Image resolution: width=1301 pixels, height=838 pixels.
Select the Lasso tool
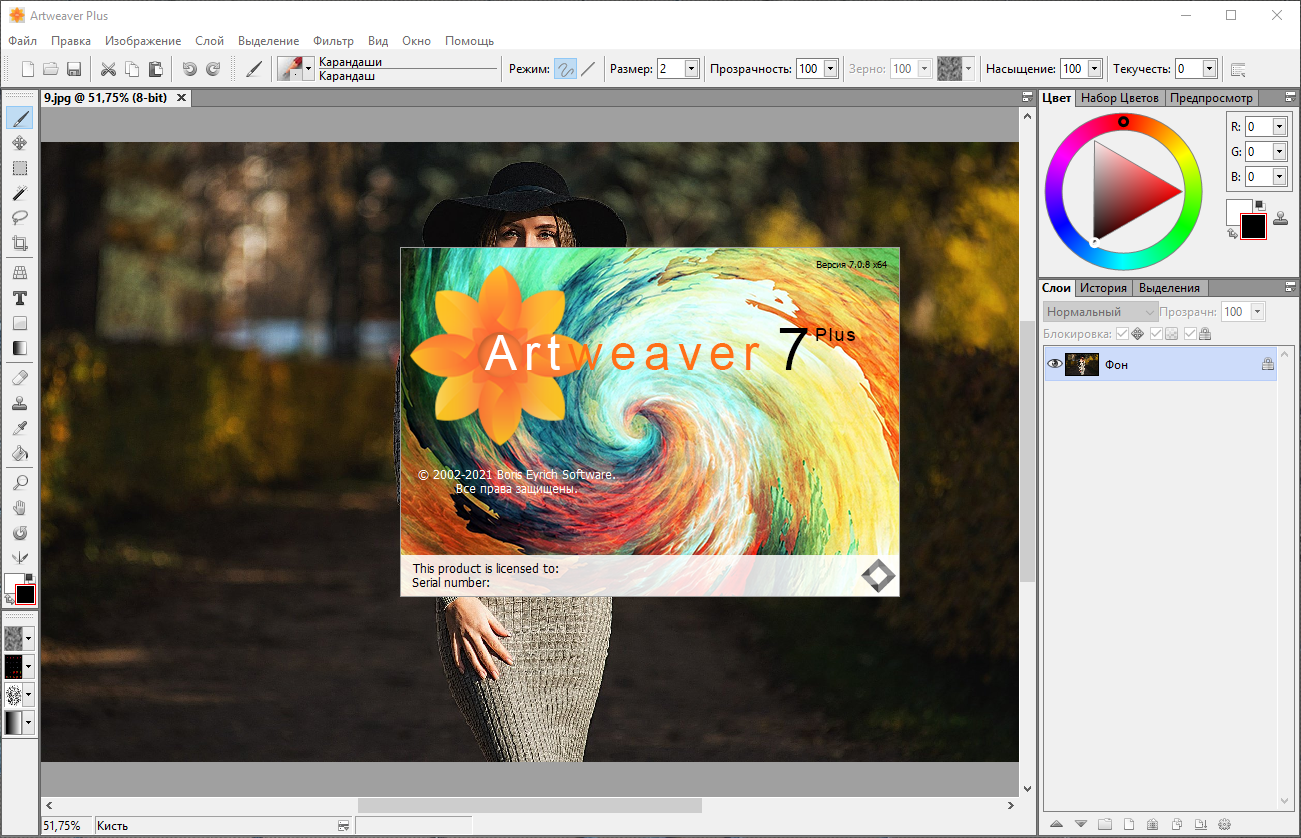click(x=19, y=217)
